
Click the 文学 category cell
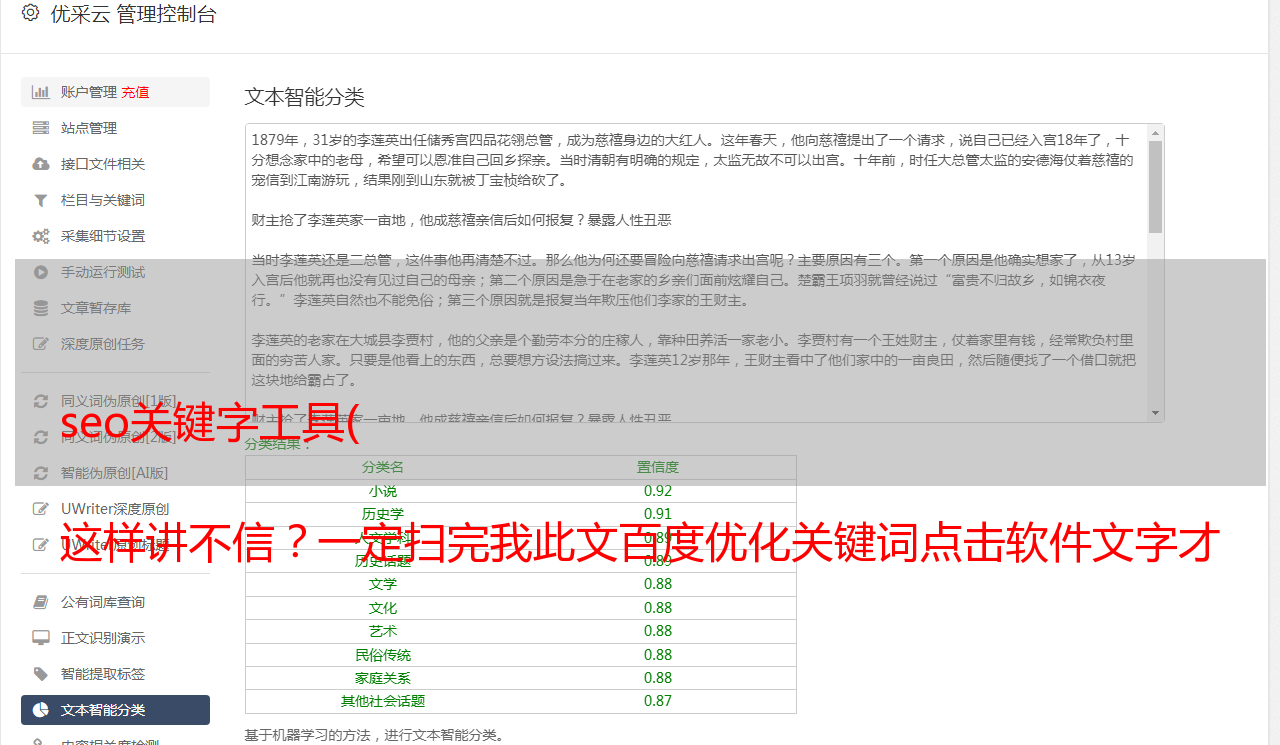point(383,584)
